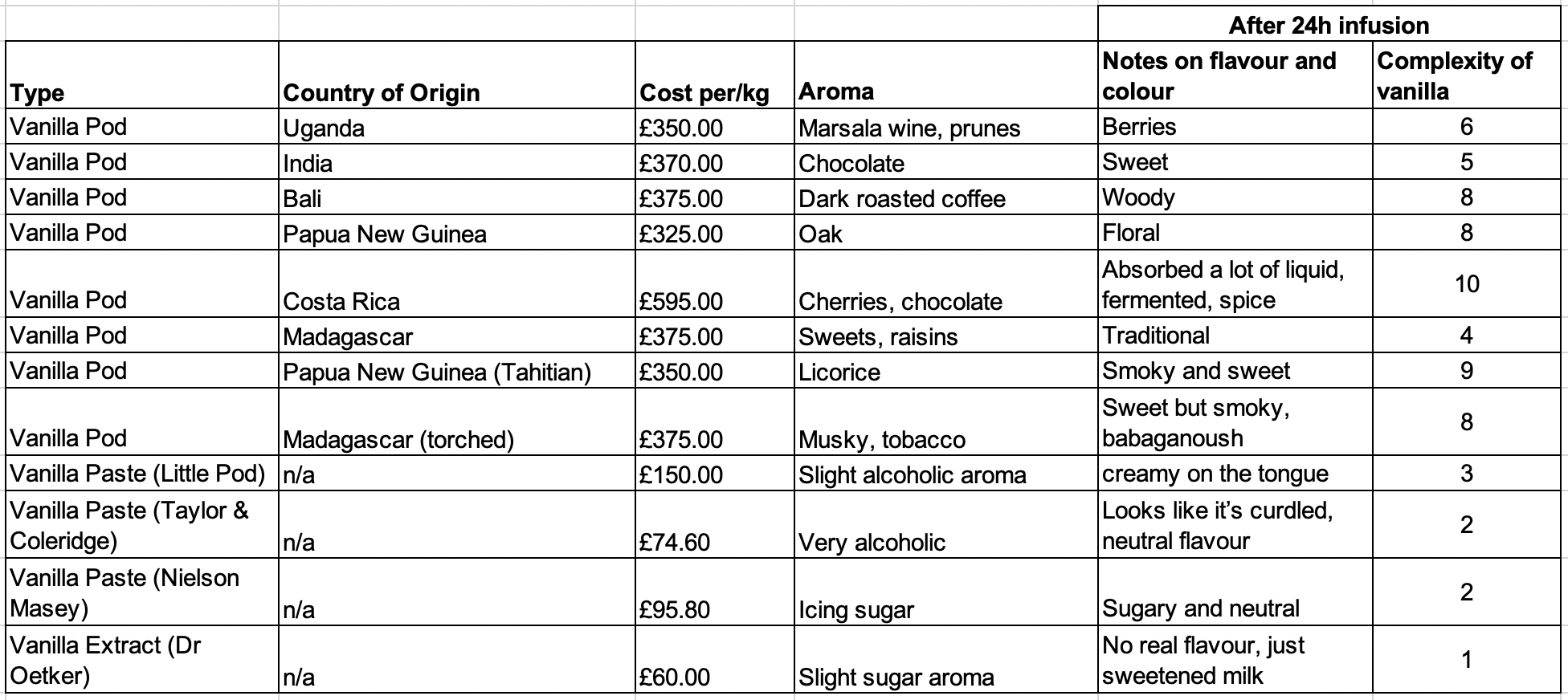This screenshot has width=1568, height=700.
Task: Select the Uganda country cell
Action: 456,127
